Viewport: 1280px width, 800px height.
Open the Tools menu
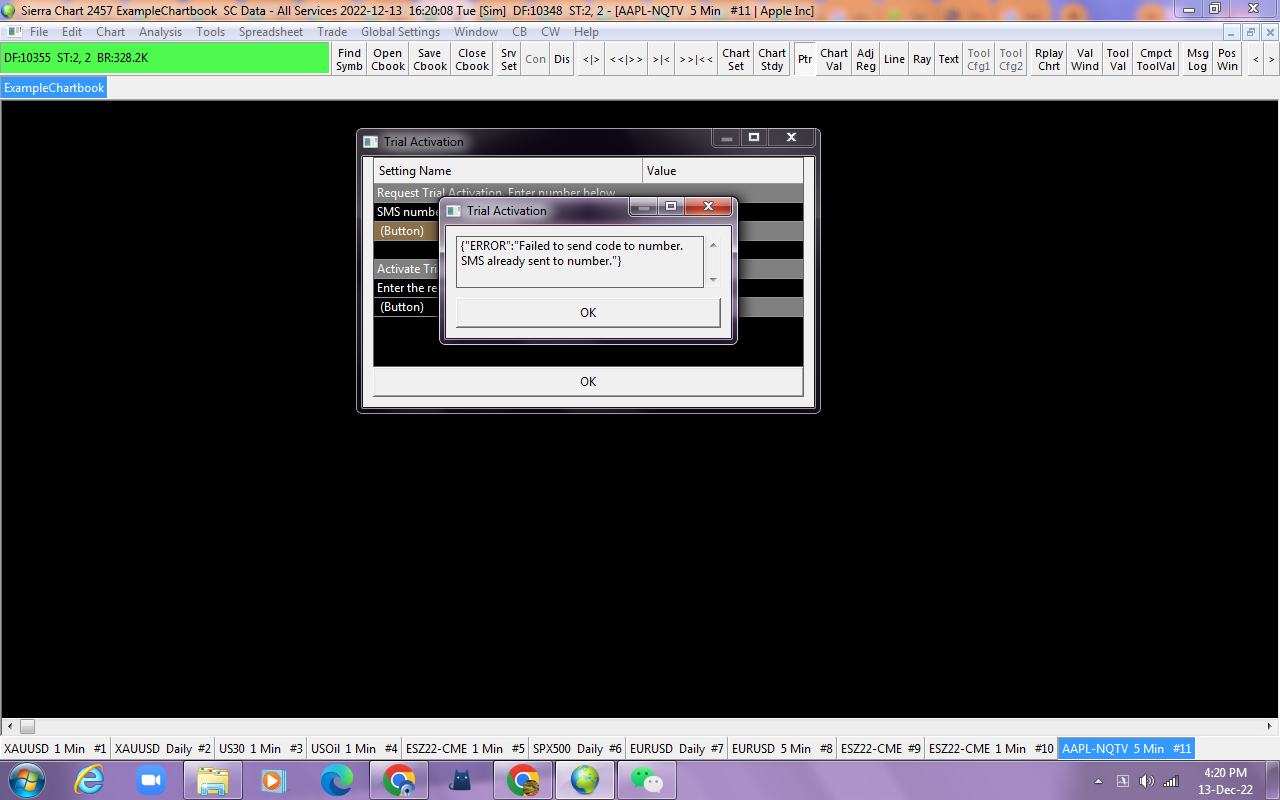pos(210,32)
